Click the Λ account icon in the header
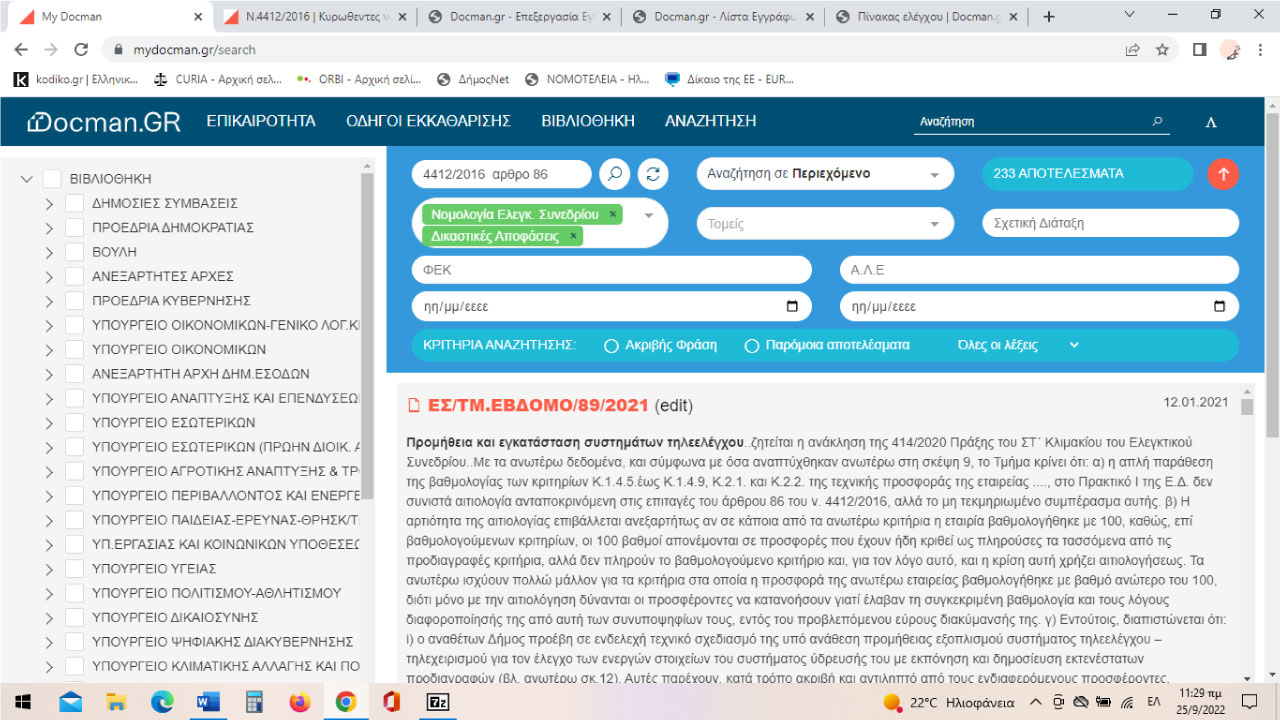Image resolution: width=1280 pixels, height=720 pixels. 1210,121
